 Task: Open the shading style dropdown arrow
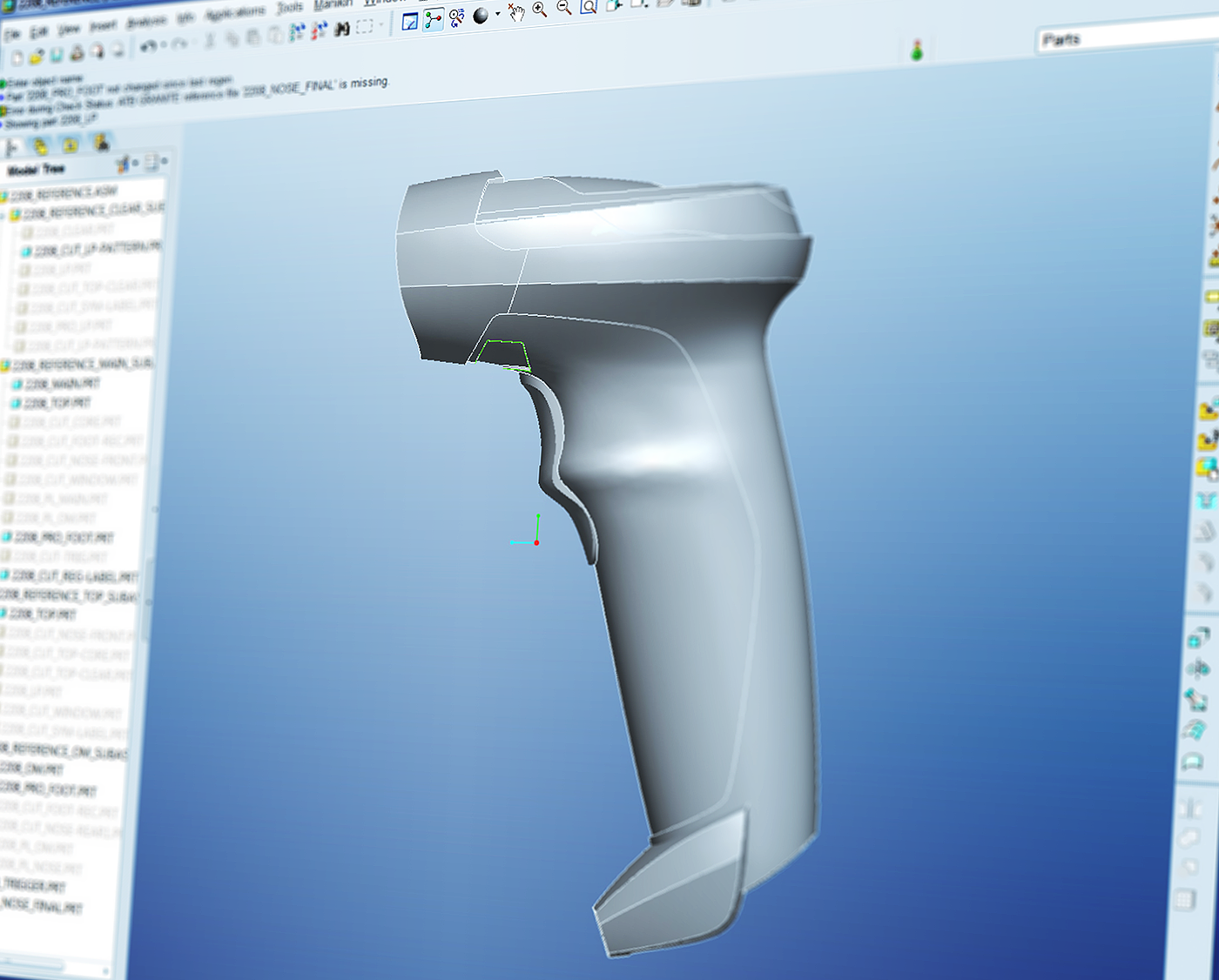tap(497, 14)
